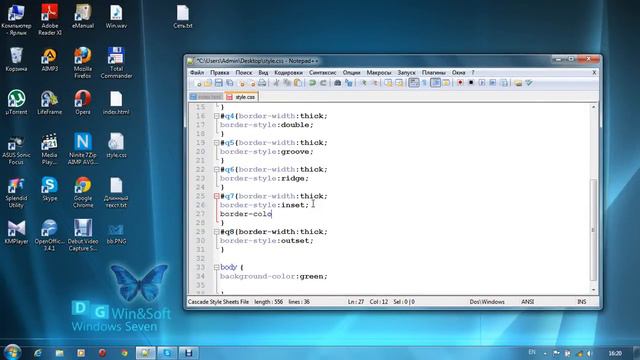
Task: Toggle show all characters toolbar button
Action: [x=424, y=83]
